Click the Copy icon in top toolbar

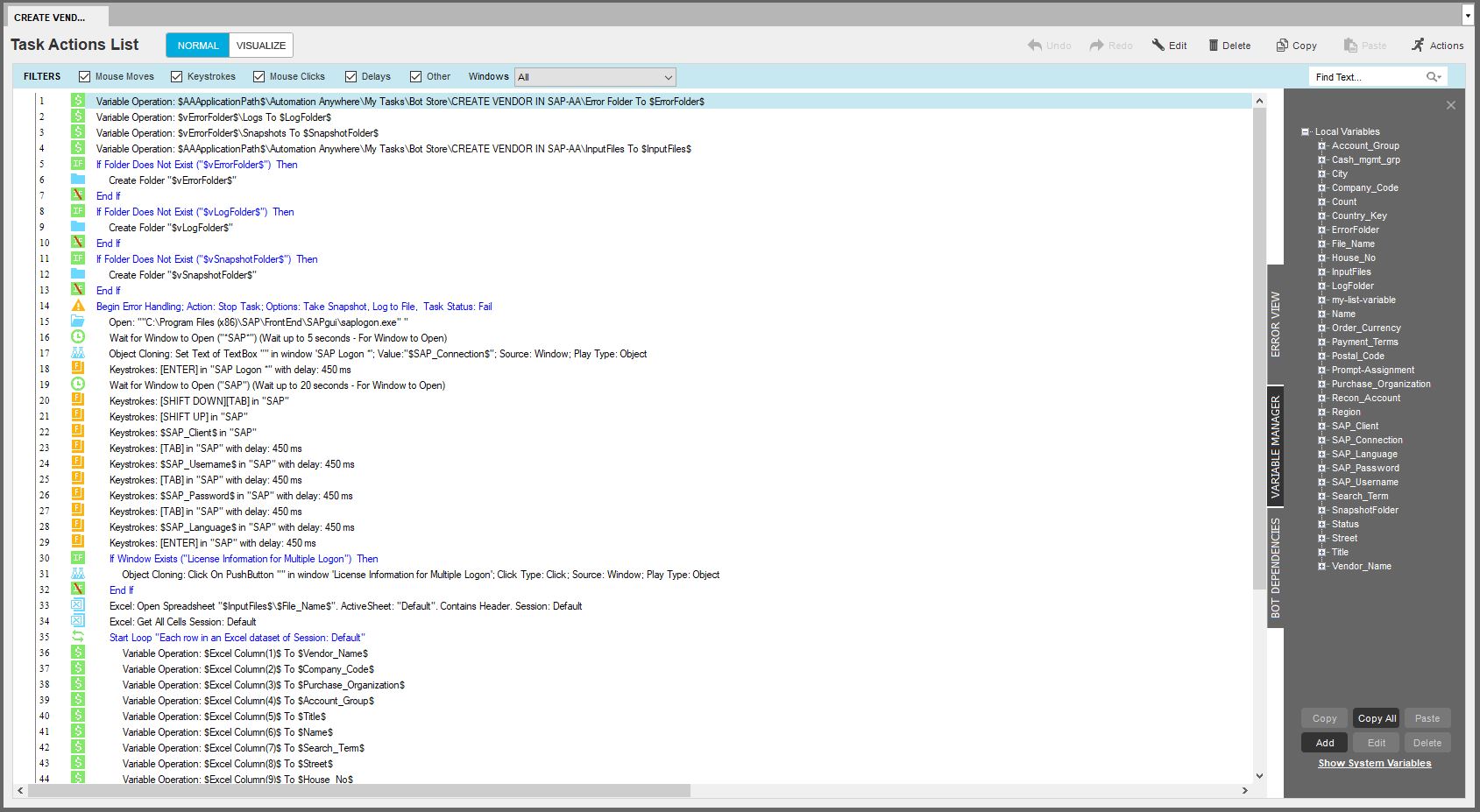(x=1282, y=46)
